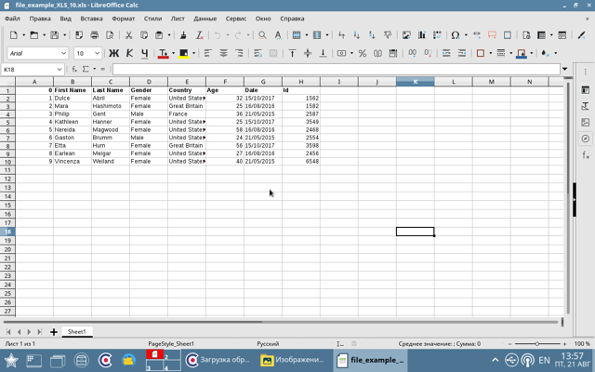Open the sidebar Functions fx icon

586,155
